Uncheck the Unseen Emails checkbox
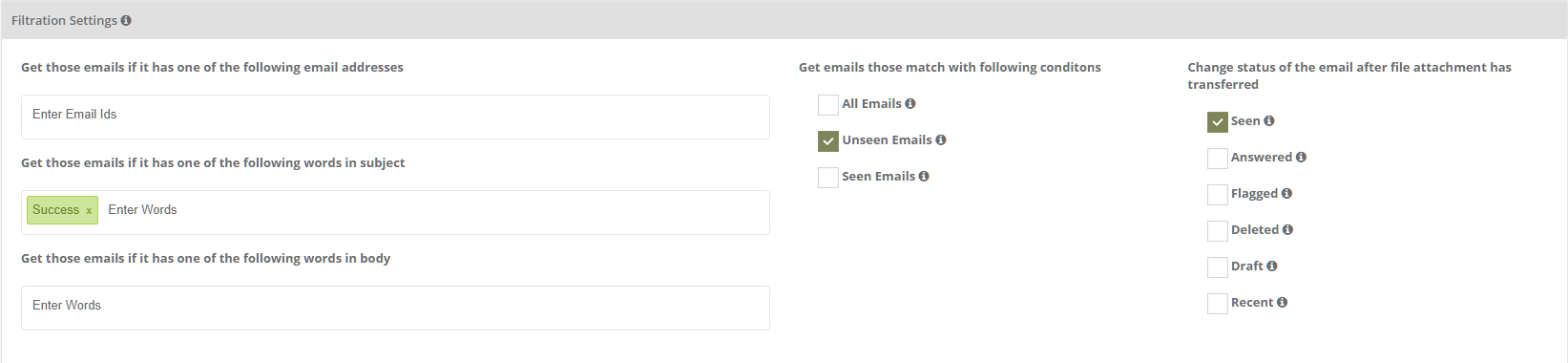This screenshot has height=363, width=1568. pos(828,140)
